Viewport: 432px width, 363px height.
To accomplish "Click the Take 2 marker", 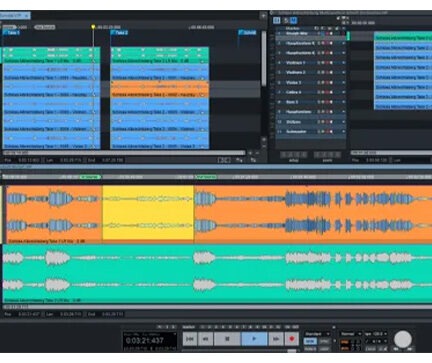I will point(119,33).
